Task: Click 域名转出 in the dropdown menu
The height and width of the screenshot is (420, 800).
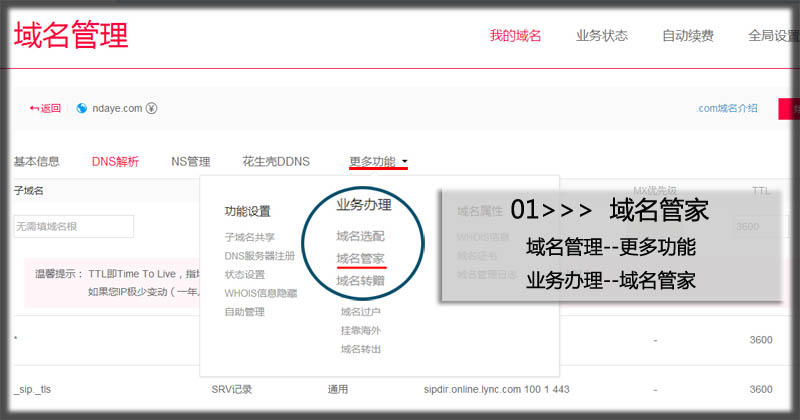Action: (x=361, y=349)
